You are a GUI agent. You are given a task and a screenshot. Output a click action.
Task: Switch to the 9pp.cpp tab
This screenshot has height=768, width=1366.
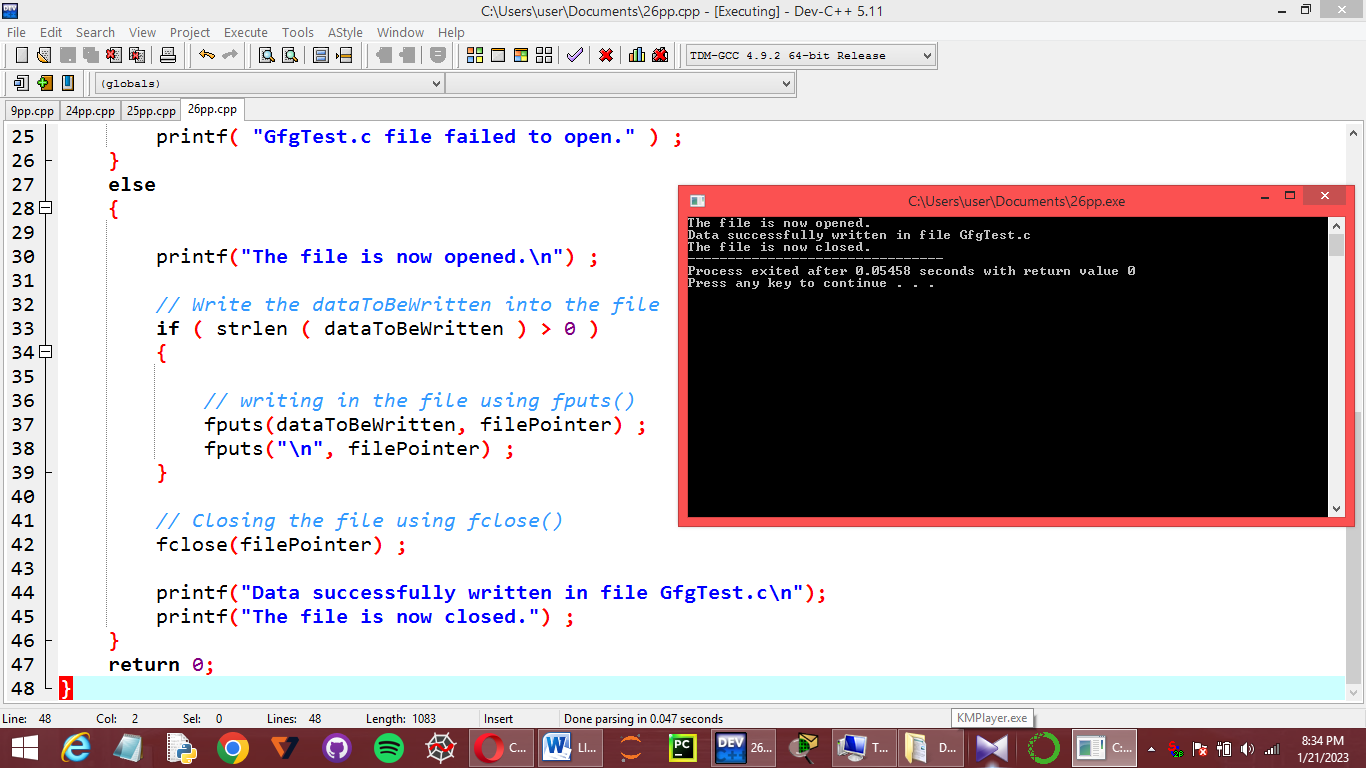pos(32,111)
